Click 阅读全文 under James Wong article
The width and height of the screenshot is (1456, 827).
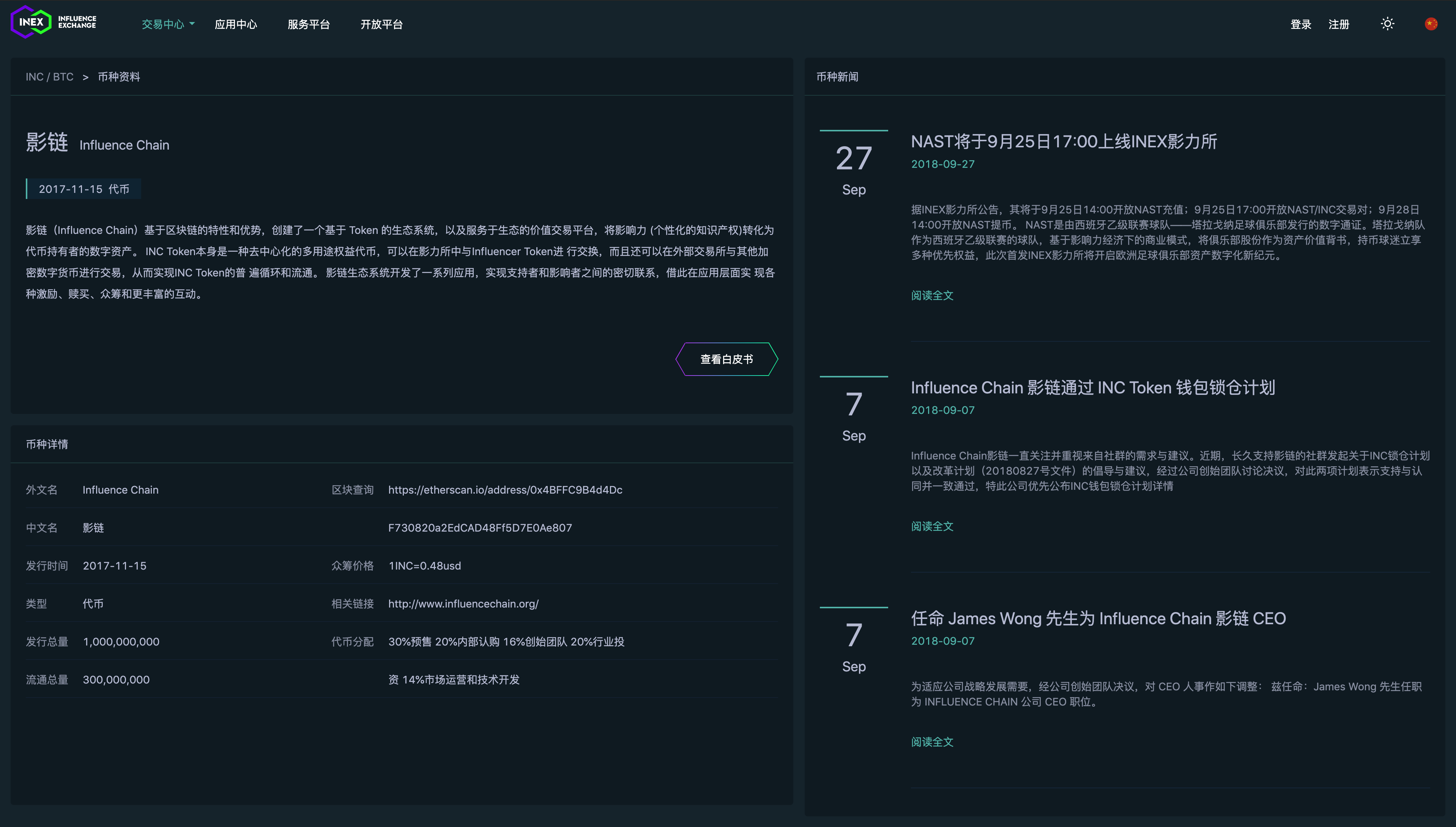tap(932, 742)
